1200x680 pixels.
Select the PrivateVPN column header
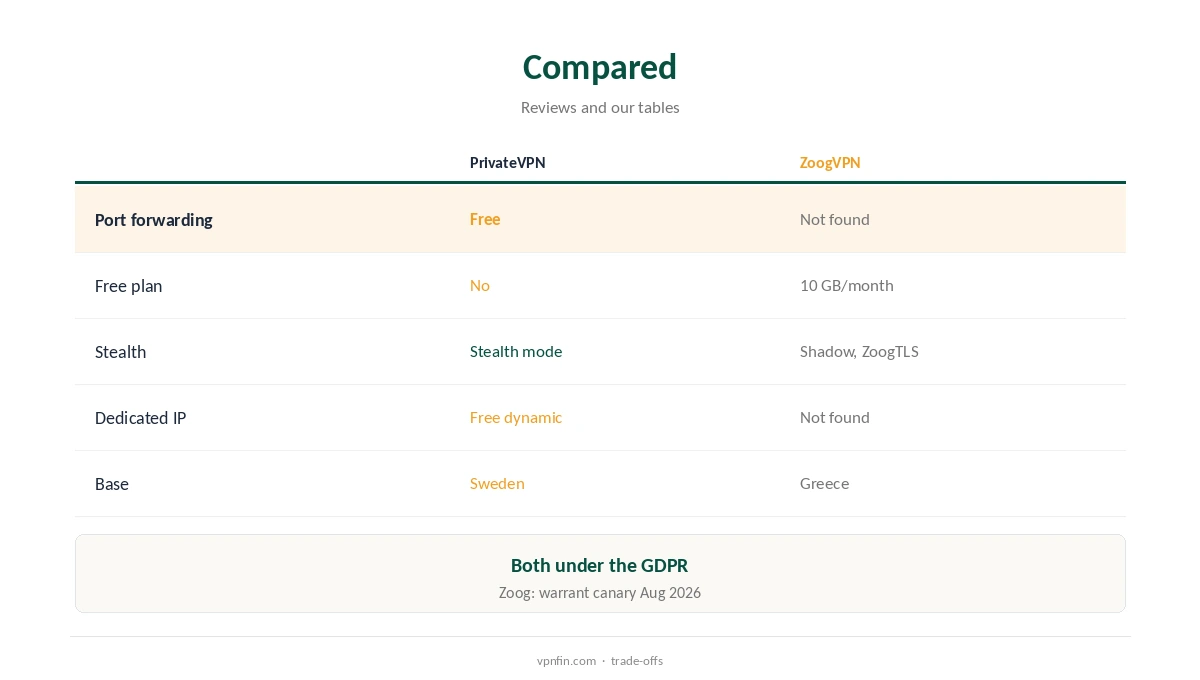click(508, 162)
